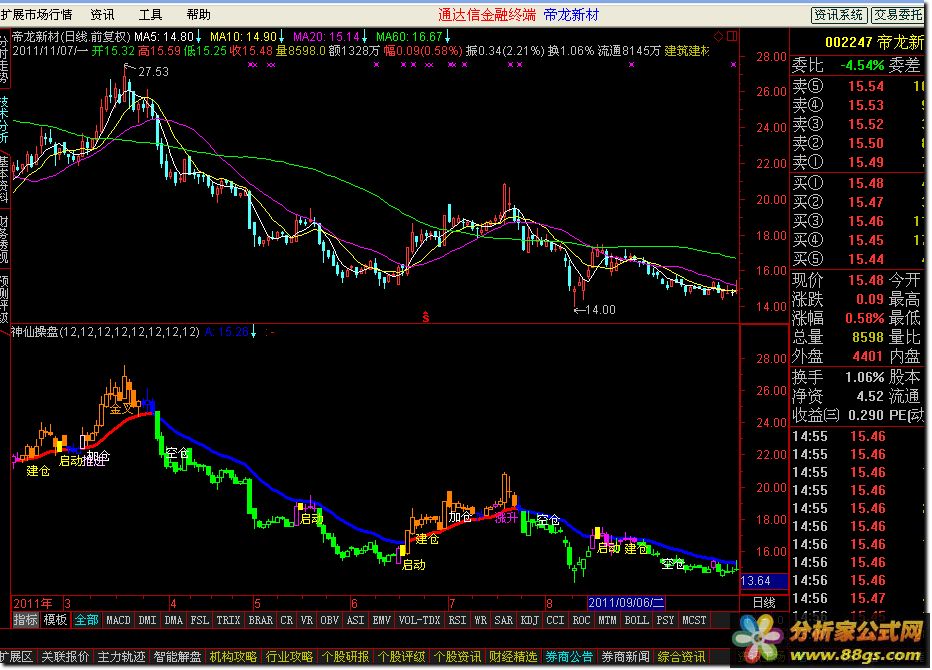Switch the indicator to ASI

coord(355,620)
